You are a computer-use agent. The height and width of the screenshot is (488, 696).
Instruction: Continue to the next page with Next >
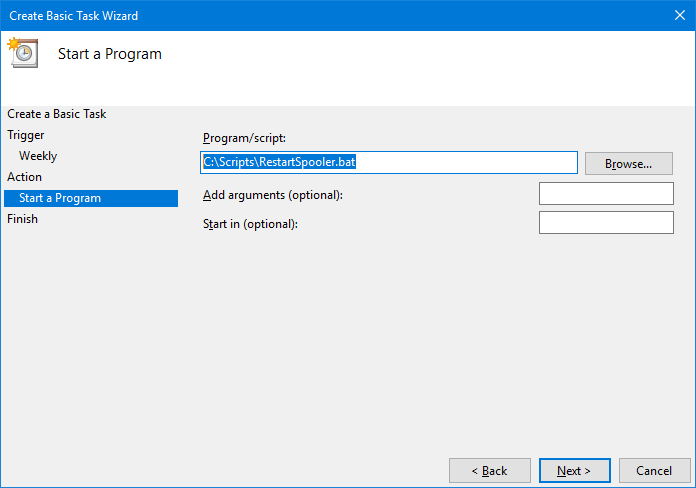574,470
